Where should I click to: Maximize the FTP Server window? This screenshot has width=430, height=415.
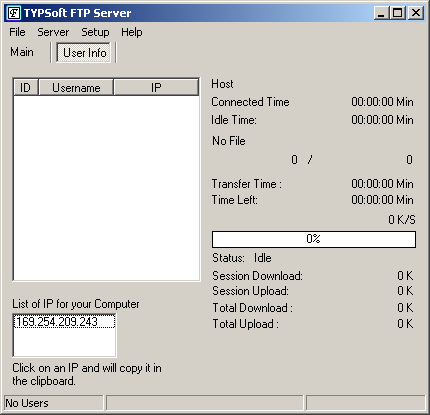(397, 13)
